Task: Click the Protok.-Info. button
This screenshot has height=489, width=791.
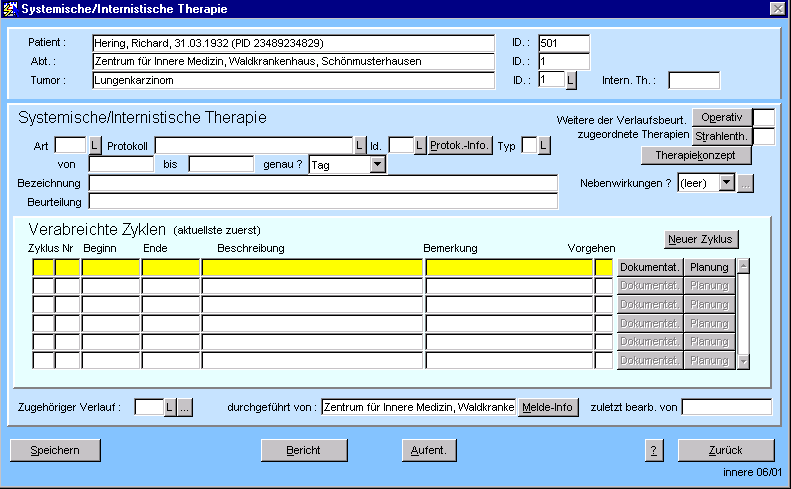Action: point(461,146)
